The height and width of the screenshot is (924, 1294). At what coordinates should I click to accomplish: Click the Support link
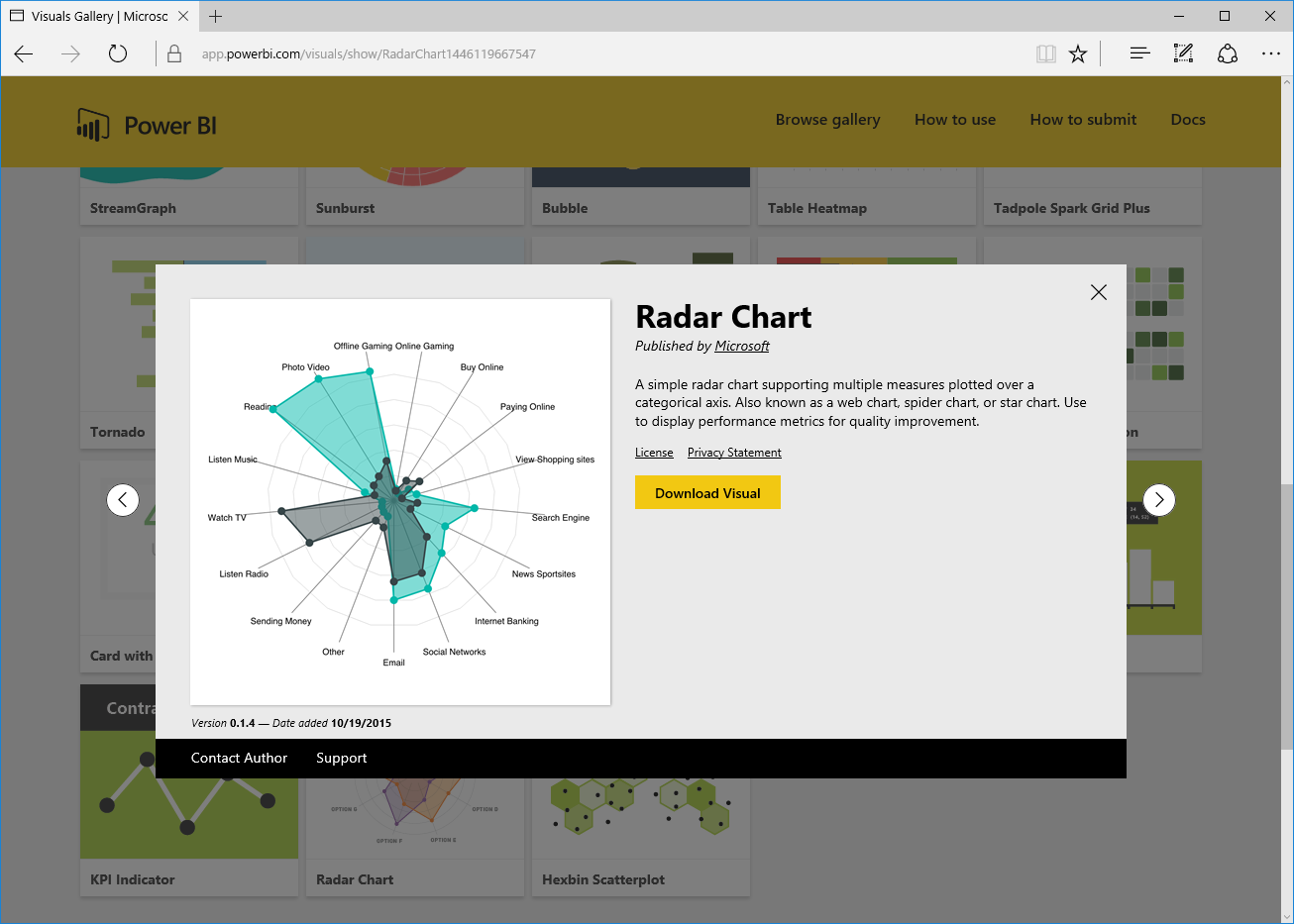(341, 758)
